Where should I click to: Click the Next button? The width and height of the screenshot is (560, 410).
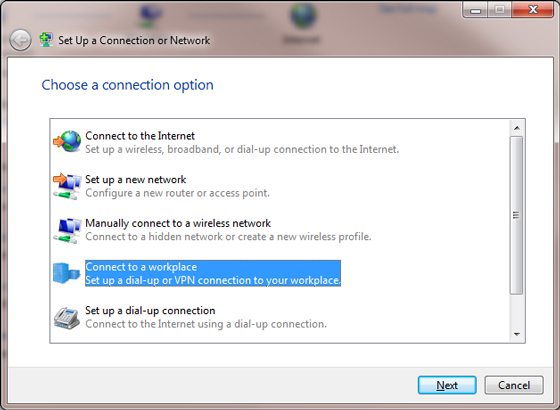coord(447,385)
